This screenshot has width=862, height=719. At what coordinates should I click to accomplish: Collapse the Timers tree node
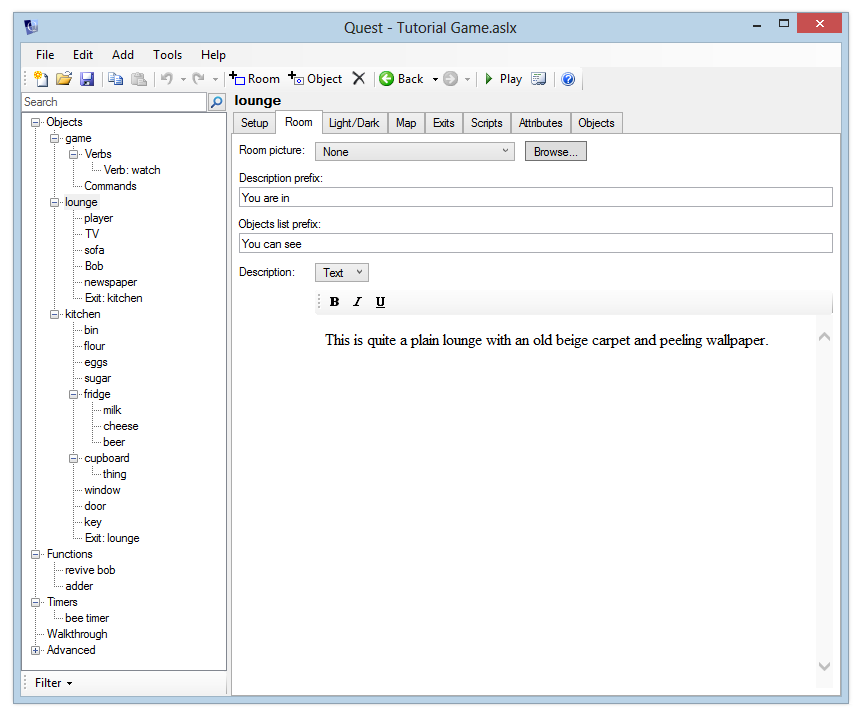point(36,602)
